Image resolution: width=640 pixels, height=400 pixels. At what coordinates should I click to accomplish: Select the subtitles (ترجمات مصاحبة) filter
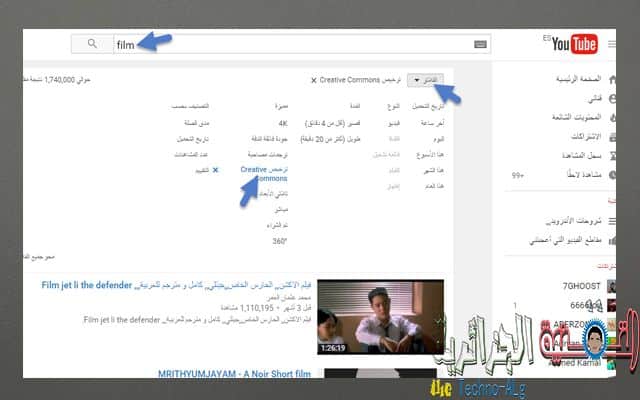click(268, 155)
